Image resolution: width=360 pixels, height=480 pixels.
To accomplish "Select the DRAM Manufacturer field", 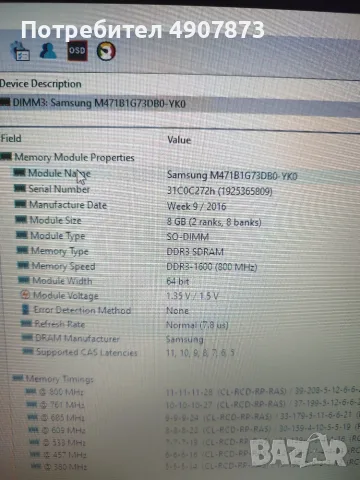I will (x=77, y=338).
